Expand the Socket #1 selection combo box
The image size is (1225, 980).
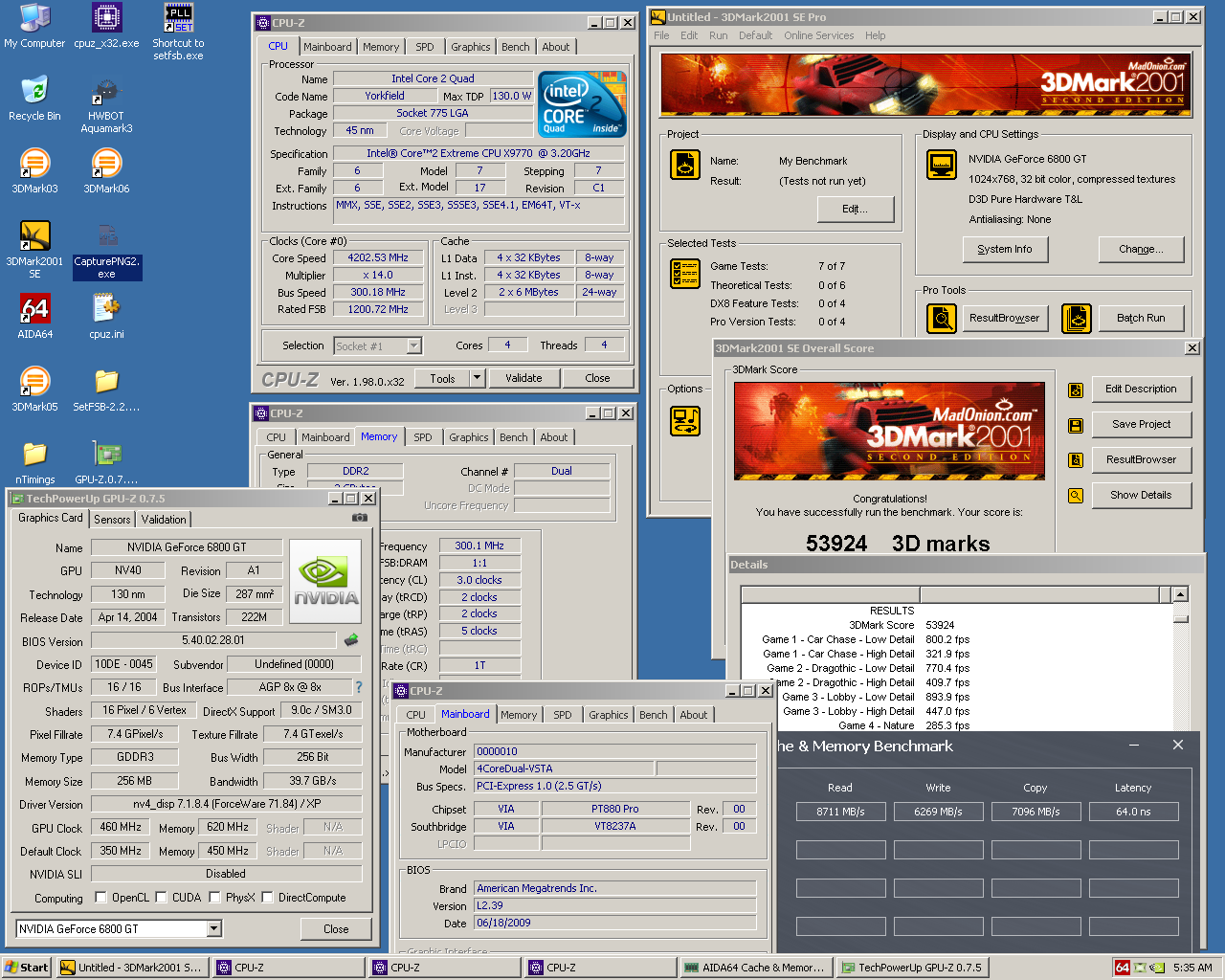tap(414, 346)
